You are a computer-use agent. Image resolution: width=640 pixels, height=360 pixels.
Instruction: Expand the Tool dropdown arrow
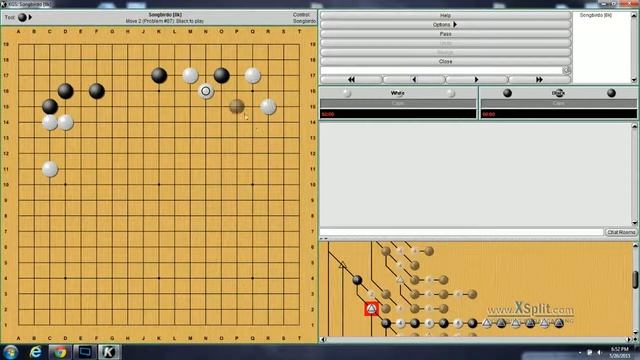coord(30,18)
